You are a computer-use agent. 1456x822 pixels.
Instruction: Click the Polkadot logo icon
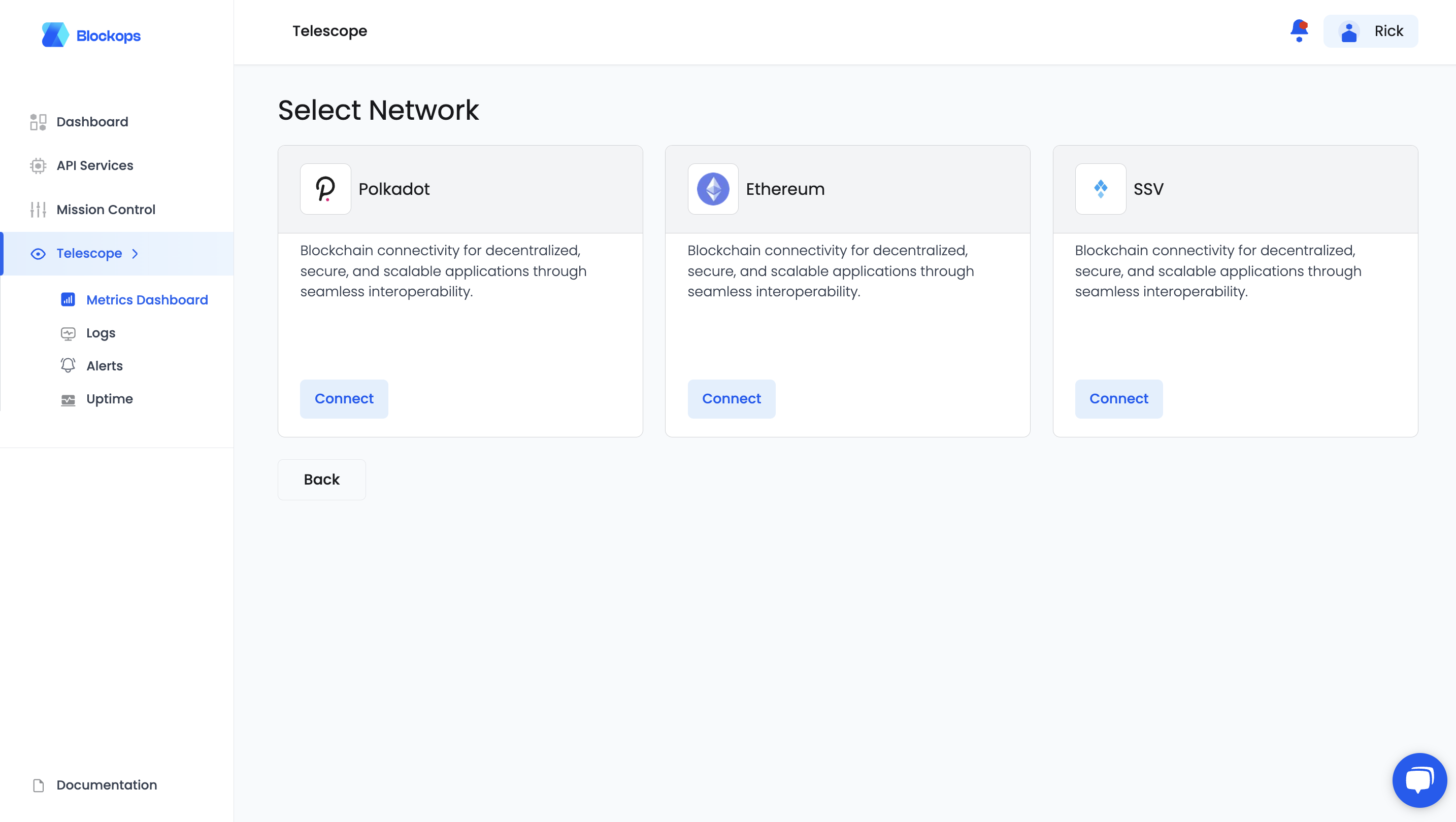point(325,189)
